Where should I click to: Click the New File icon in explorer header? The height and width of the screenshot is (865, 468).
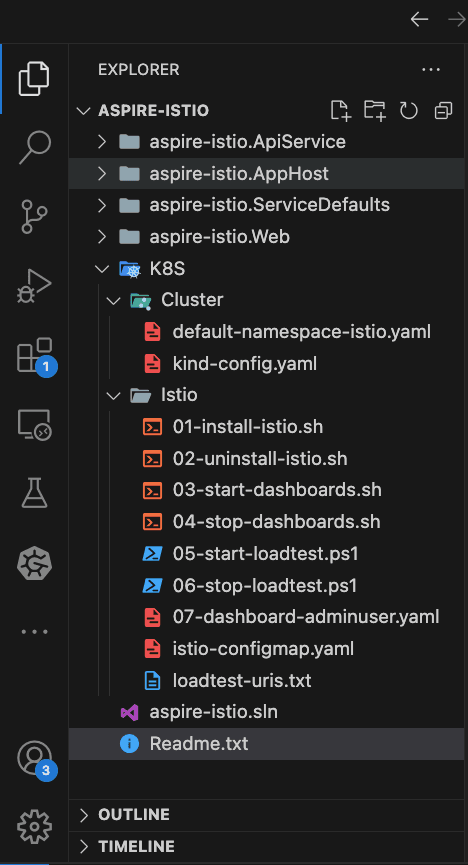coord(341,110)
